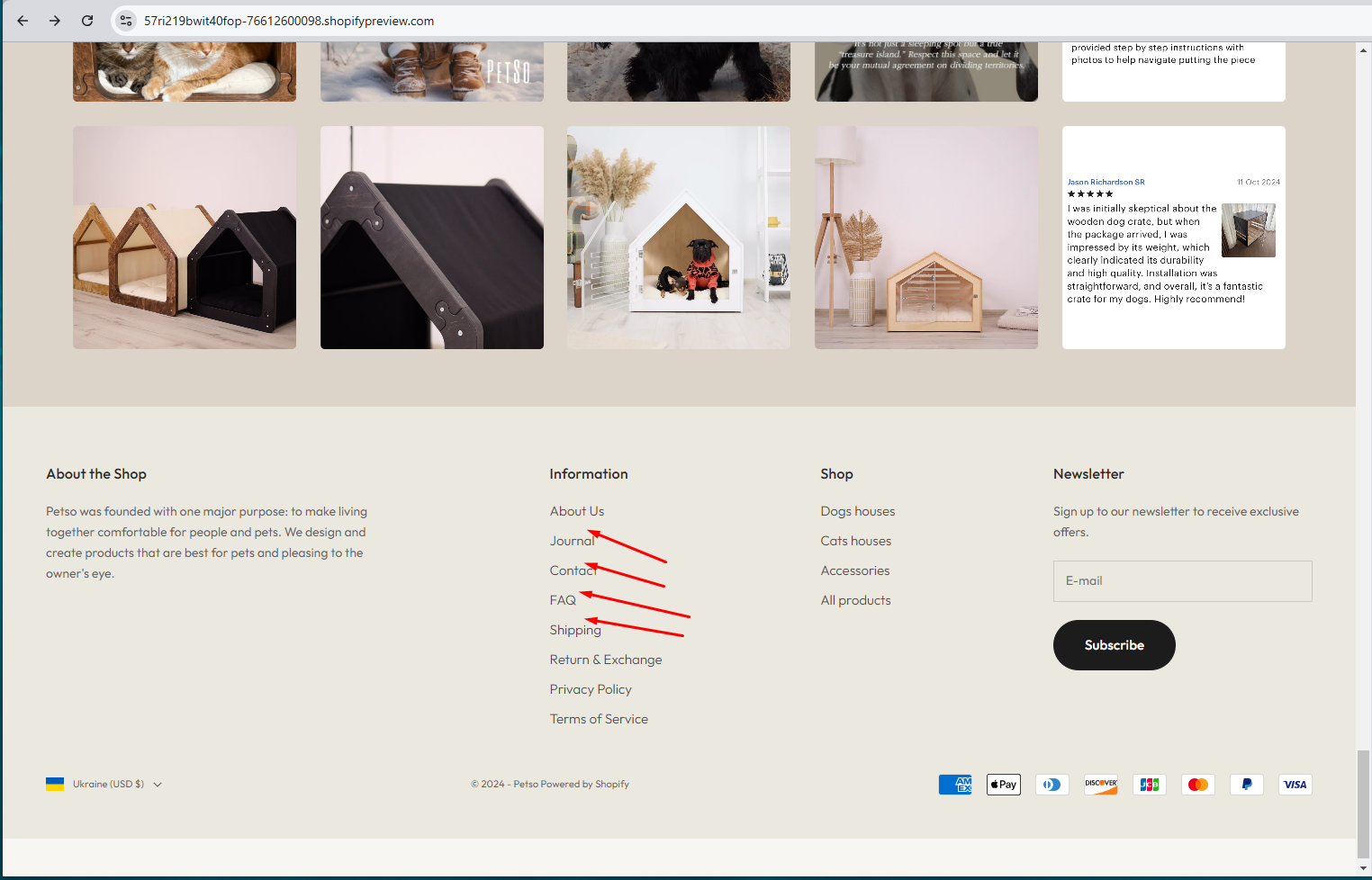This screenshot has height=880, width=1372.
Task: Open the Shipping link
Action: click(575, 630)
